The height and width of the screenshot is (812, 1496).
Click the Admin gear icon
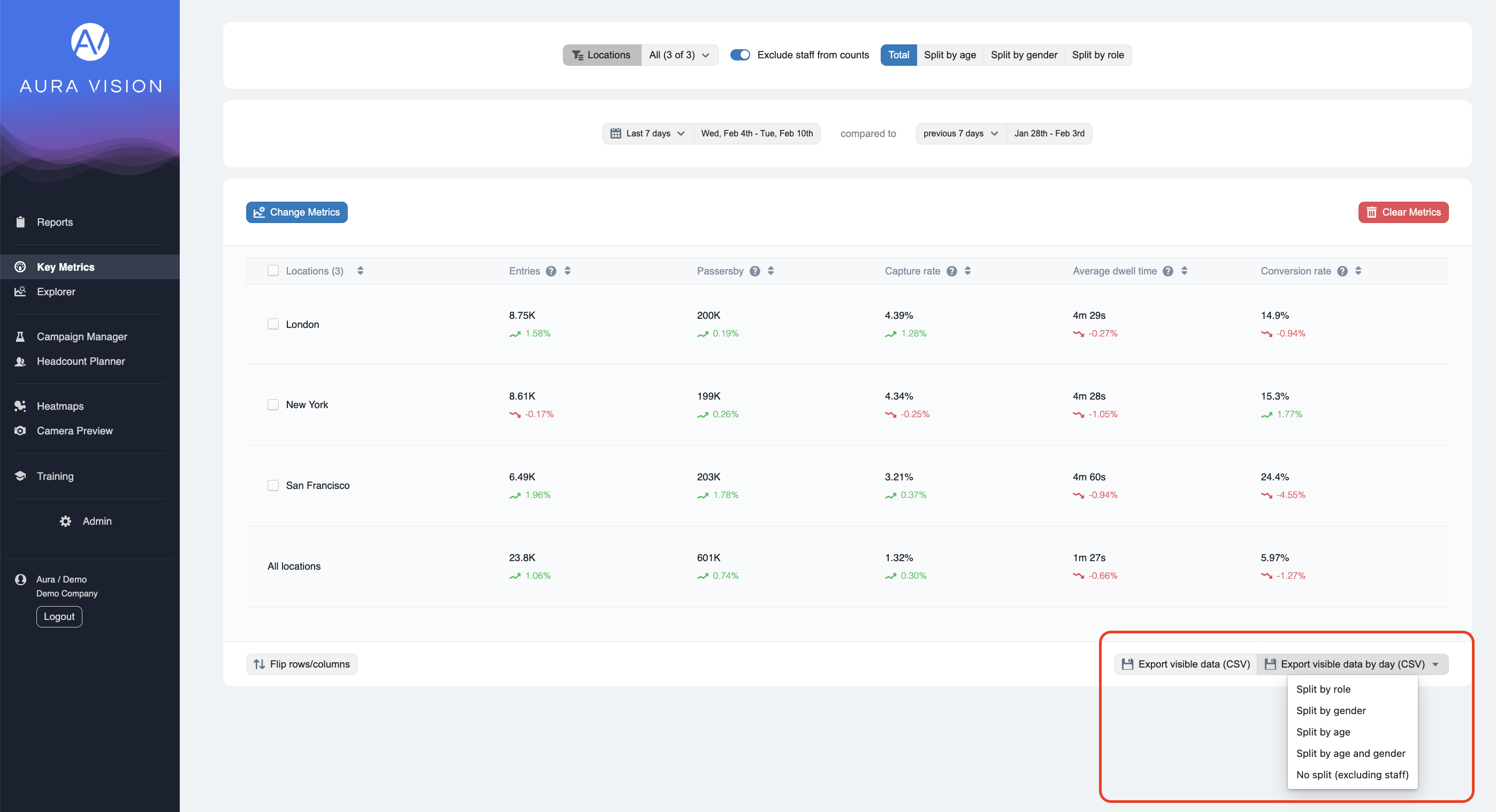tap(66, 521)
